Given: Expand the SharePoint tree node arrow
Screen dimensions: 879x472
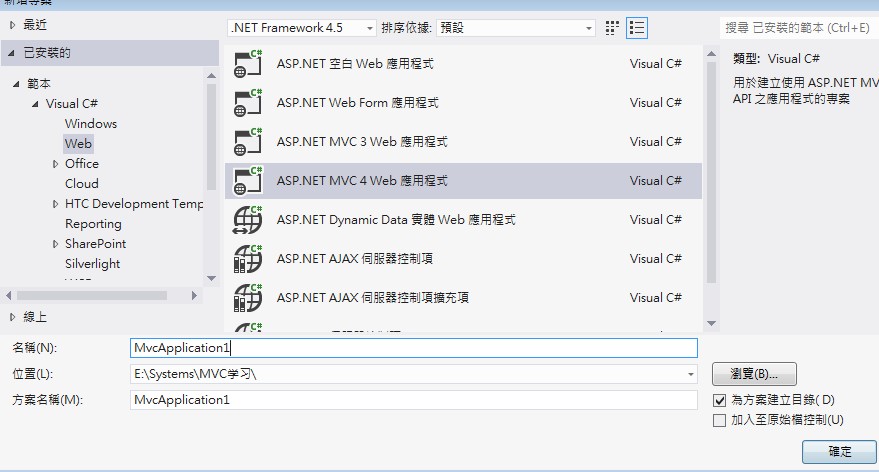Looking at the screenshot, I should pos(55,244).
